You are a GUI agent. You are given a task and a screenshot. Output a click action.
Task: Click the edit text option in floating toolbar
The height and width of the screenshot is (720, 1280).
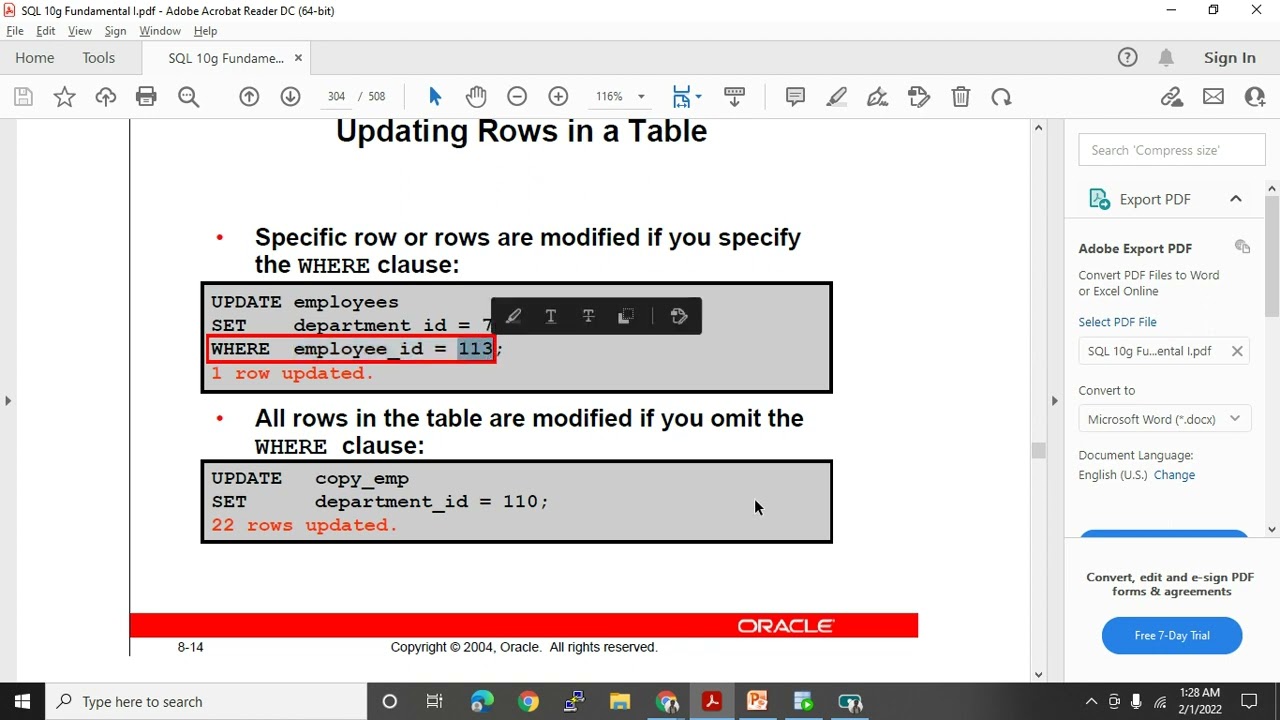(679, 317)
